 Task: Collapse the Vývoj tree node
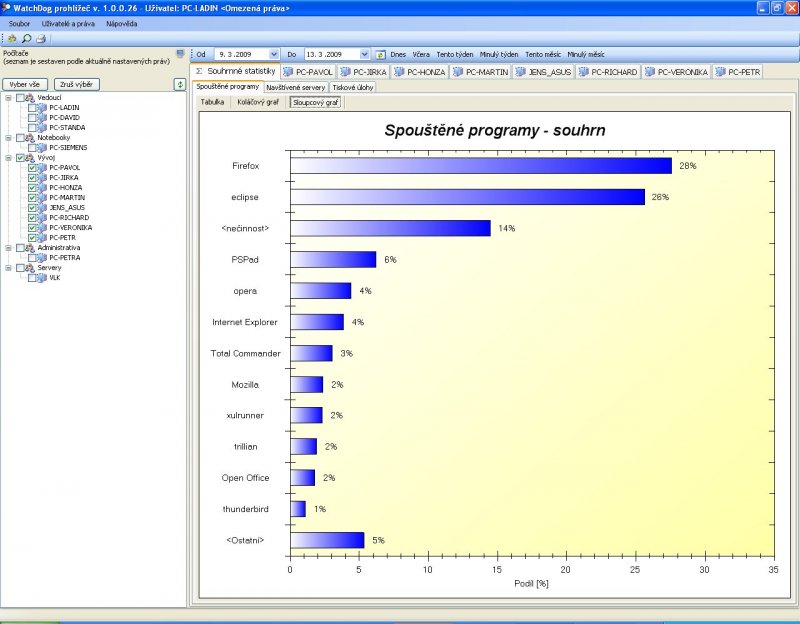tap(9, 158)
